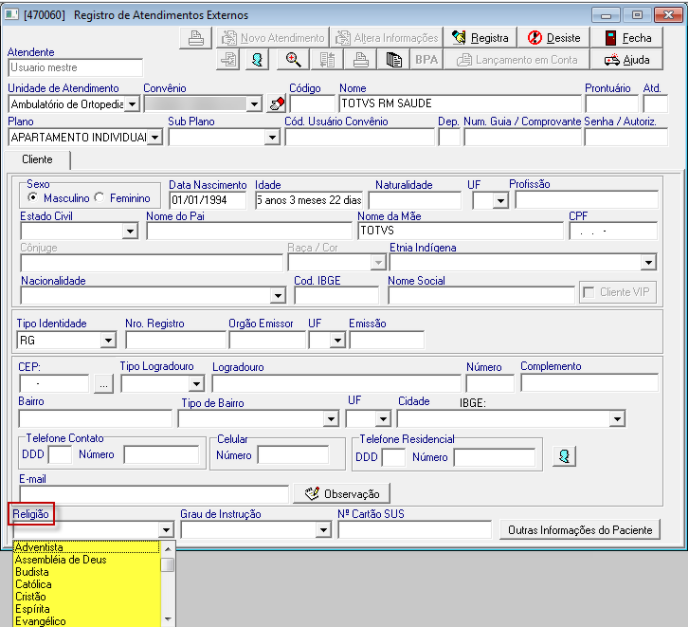The height and width of the screenshot is (627, 688).
Task: Choose Assembléia de Deus option
Action: tap(87, 559)
